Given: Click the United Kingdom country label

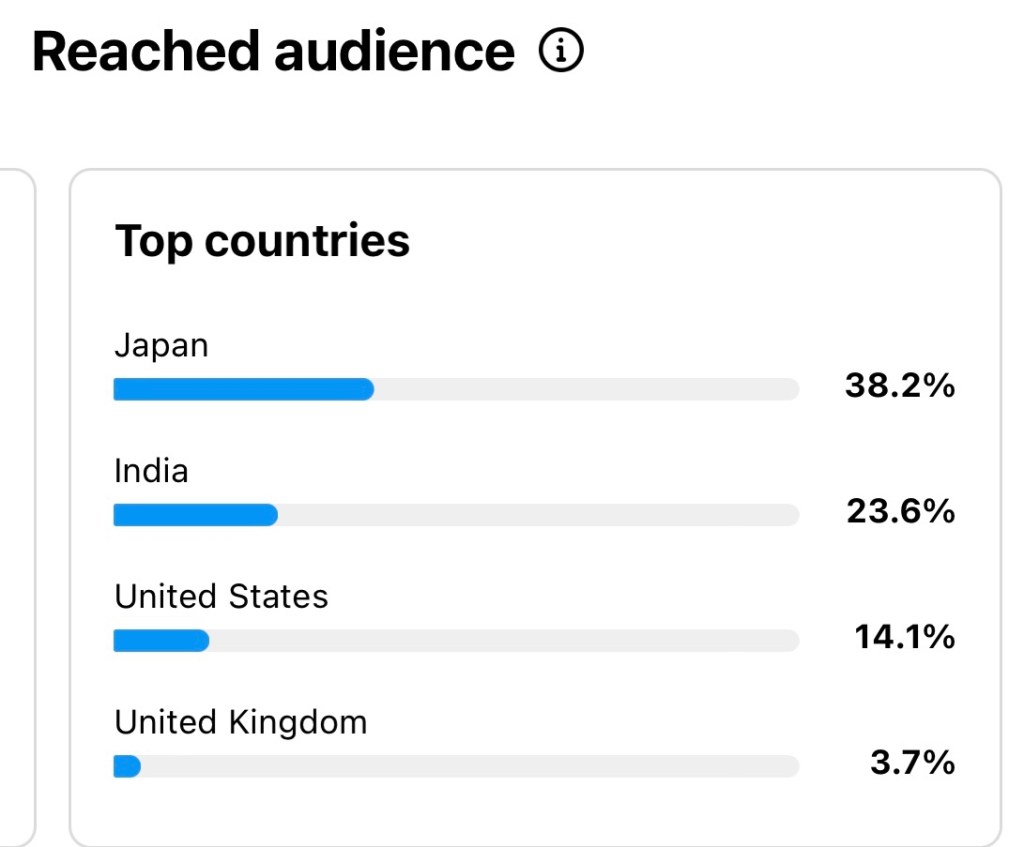Looking at the screenshot, I should click(240, 722).
